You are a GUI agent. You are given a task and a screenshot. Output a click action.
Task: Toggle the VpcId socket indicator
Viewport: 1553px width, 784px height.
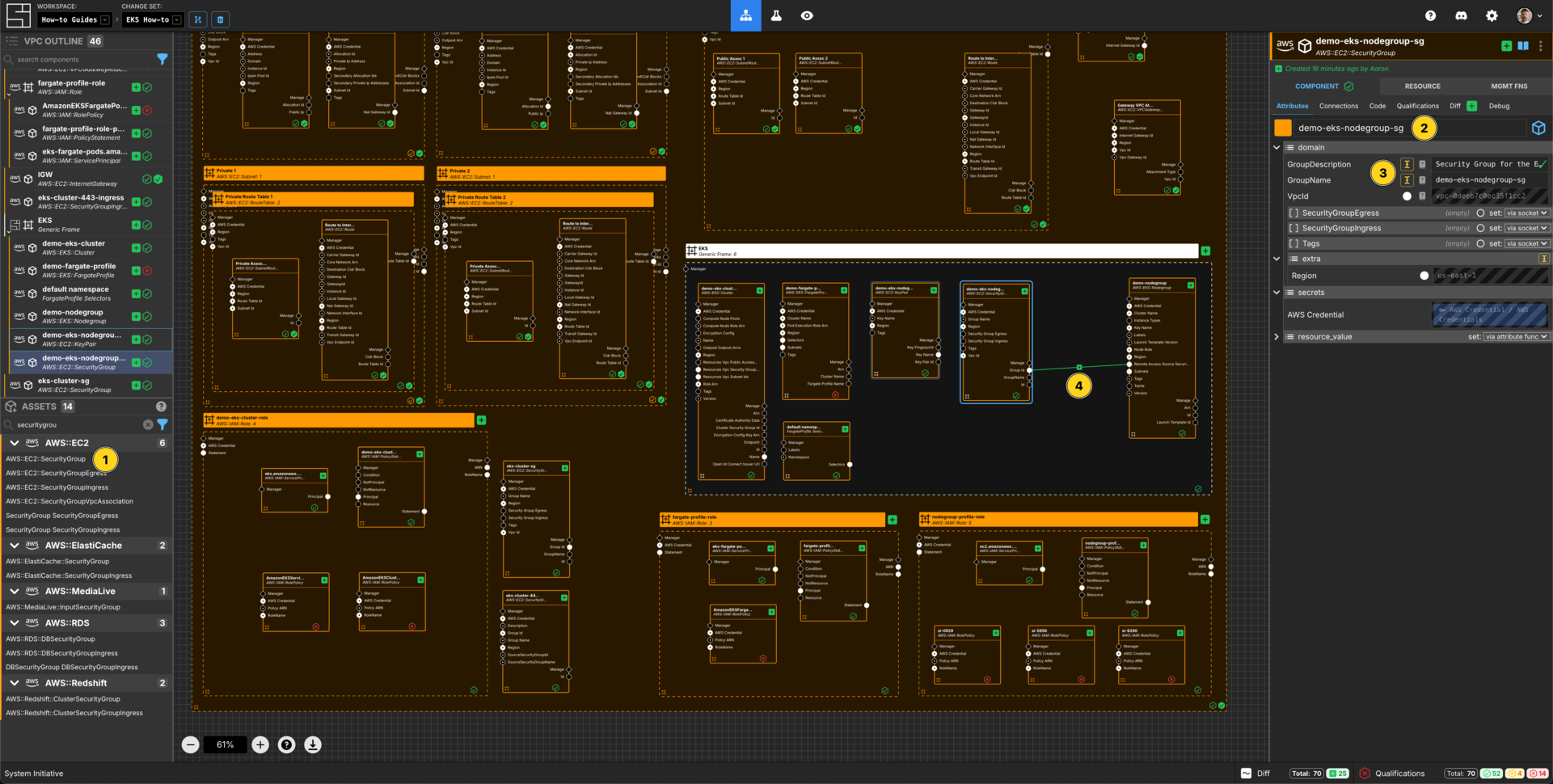point(1407,196)
